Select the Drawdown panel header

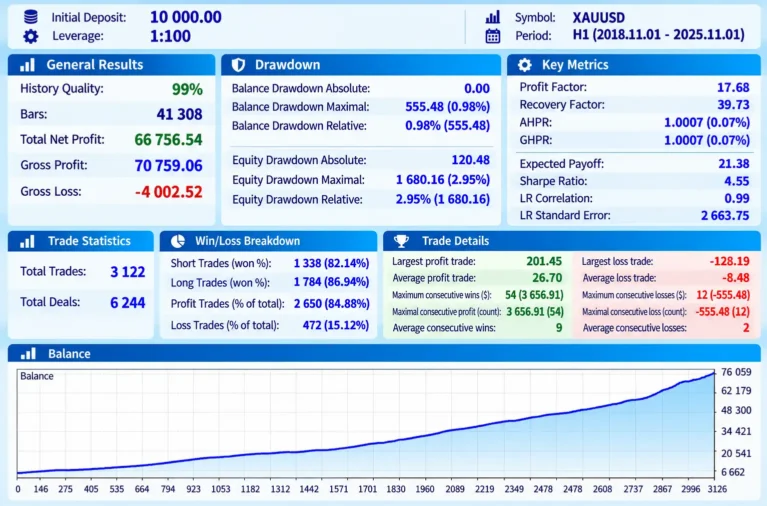click(x=361, y=65)
